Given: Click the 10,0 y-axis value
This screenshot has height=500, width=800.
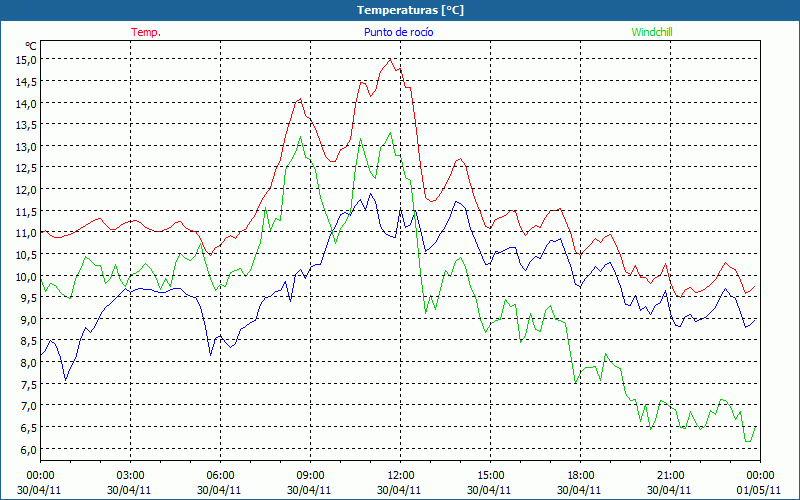Looking at the screenshot, I should pos(26,277).
